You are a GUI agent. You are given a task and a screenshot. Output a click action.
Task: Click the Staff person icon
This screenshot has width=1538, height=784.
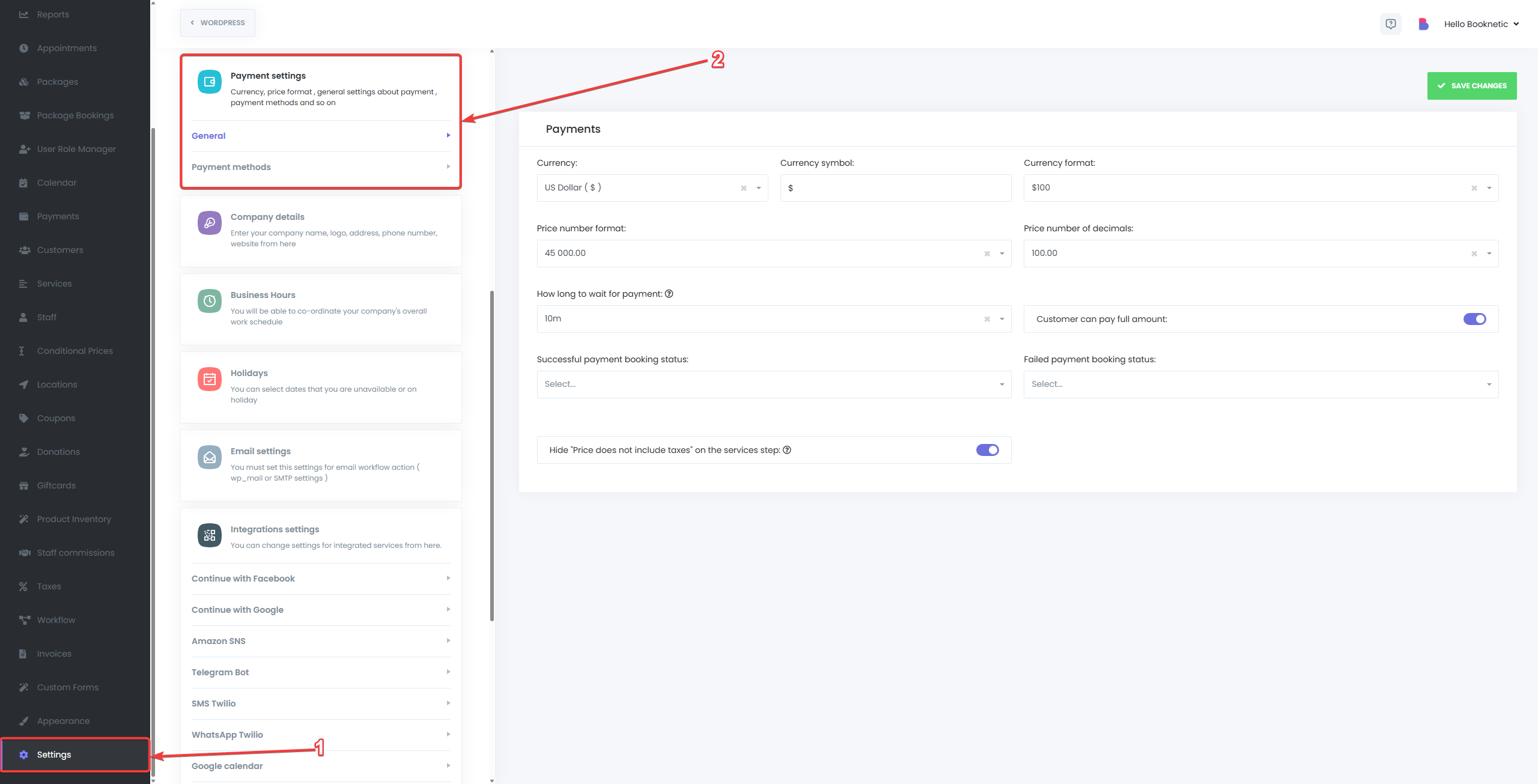coord(23,317)
